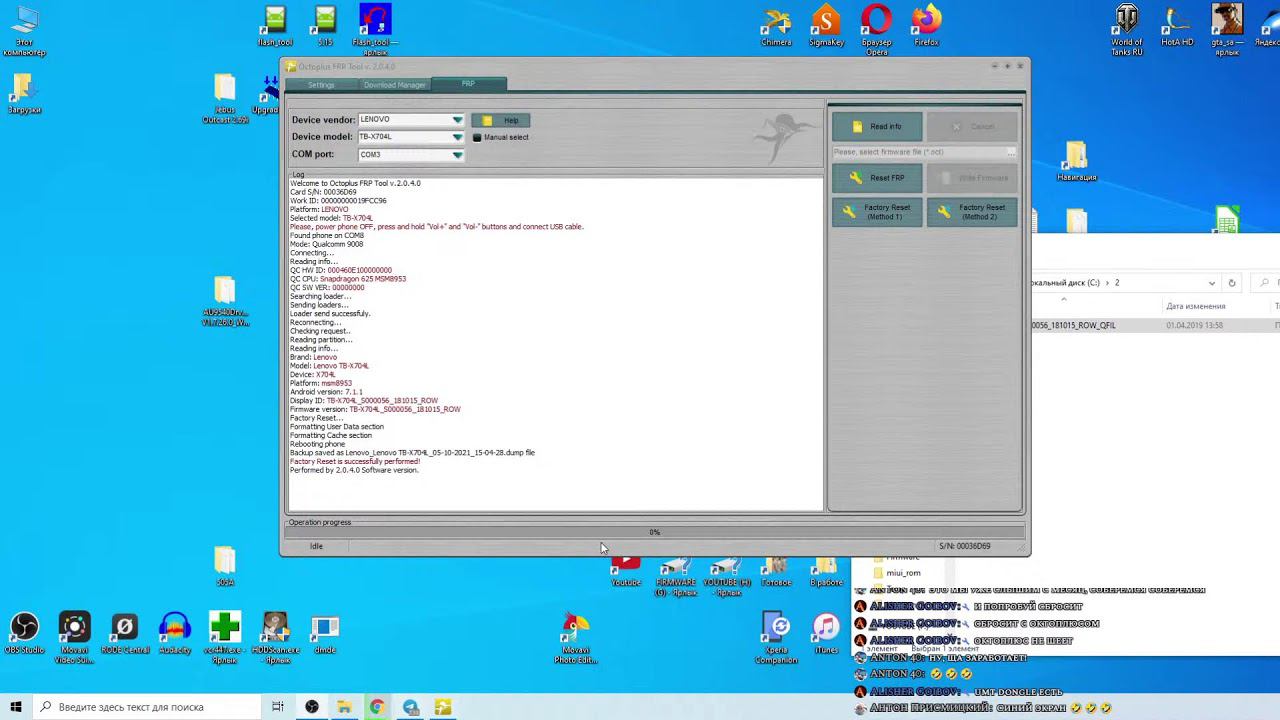
Task: Open the Windows Start menu
Action: pyautogui.click(x=16, y=707)
